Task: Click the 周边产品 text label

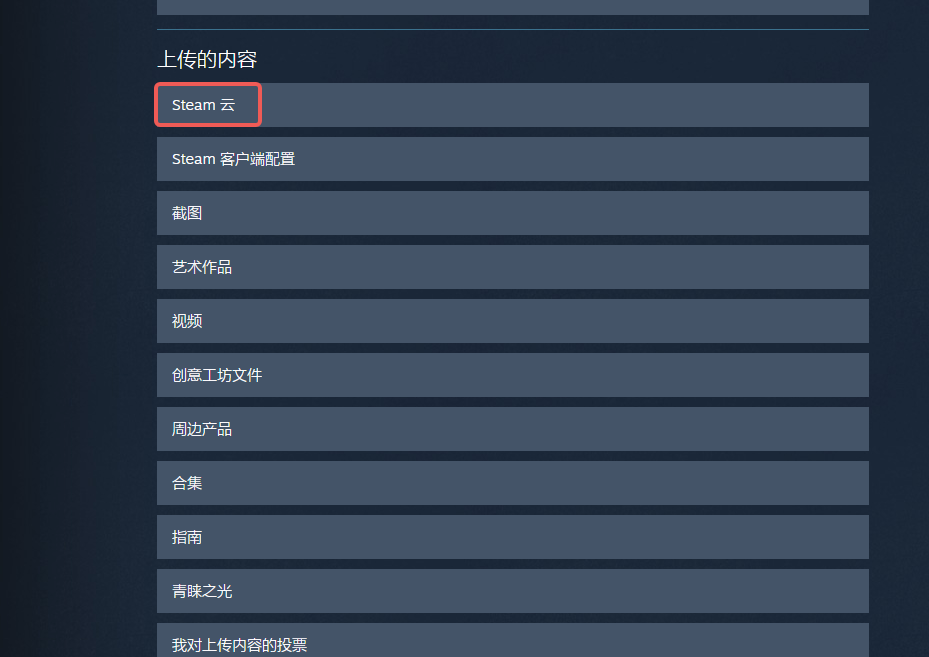Action: (x=202, y=430)
